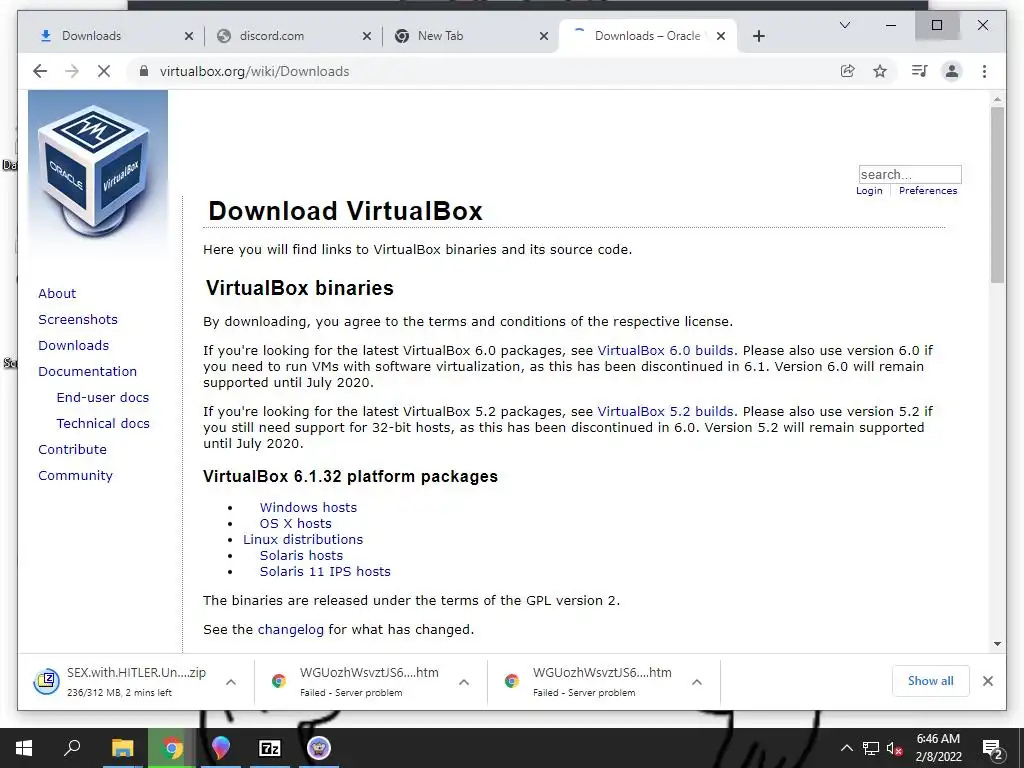
Task: Expand options for first failed htm download
Action: [x=464, y=682]
